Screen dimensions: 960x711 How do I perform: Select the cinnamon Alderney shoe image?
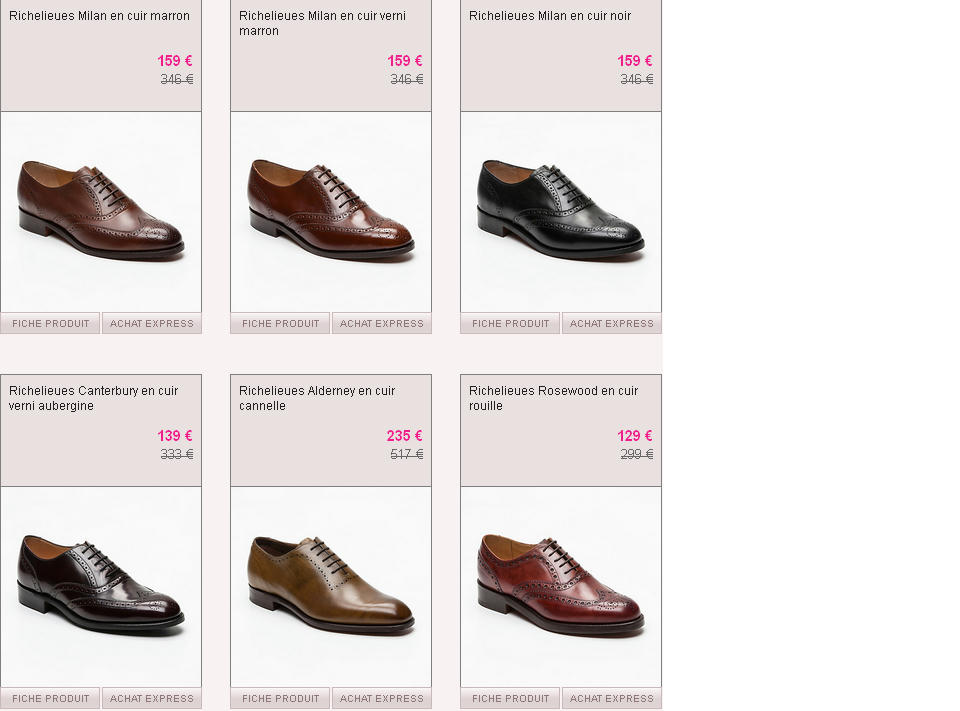point(331,587)
